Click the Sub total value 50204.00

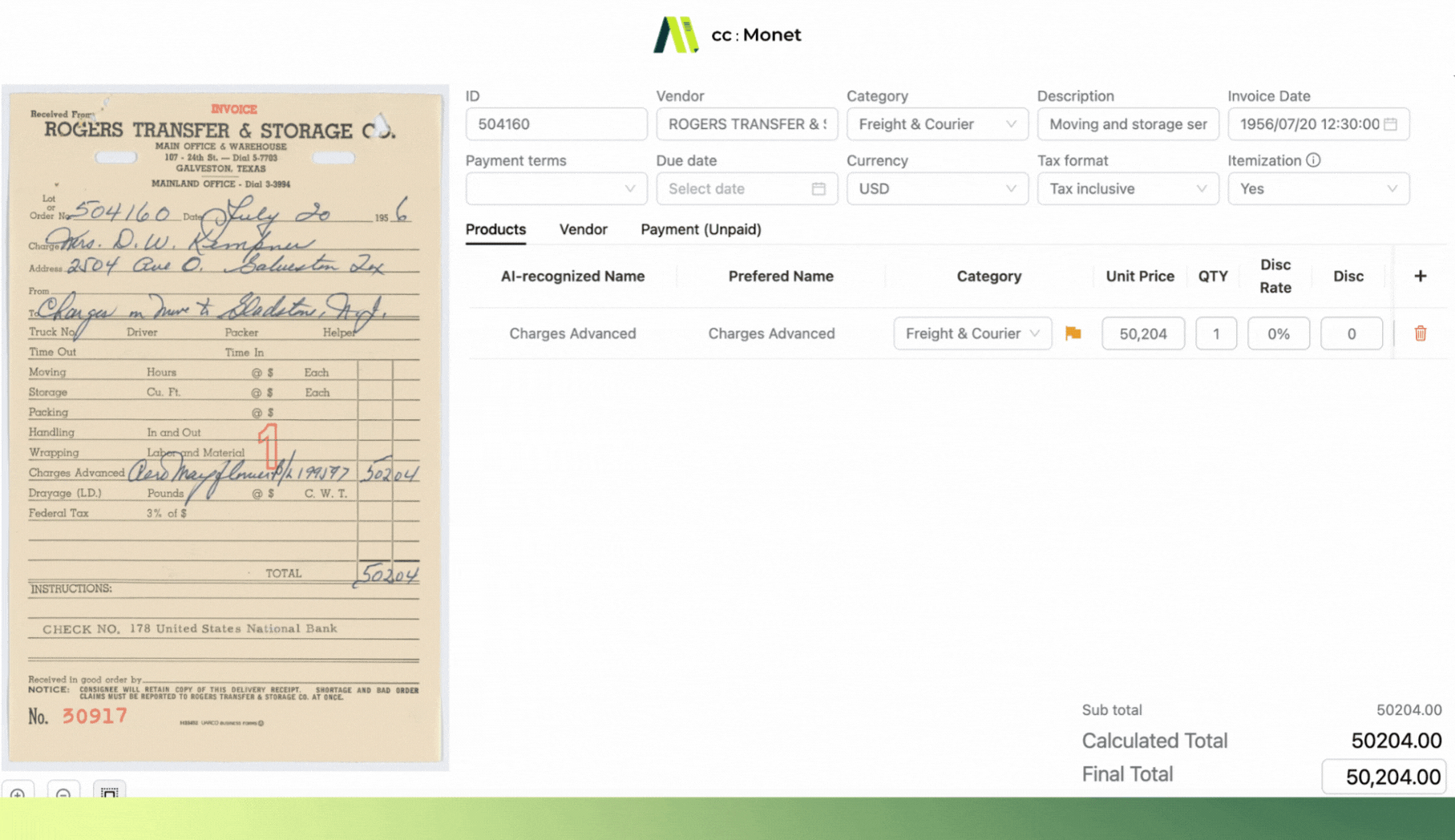[1409, 710]
